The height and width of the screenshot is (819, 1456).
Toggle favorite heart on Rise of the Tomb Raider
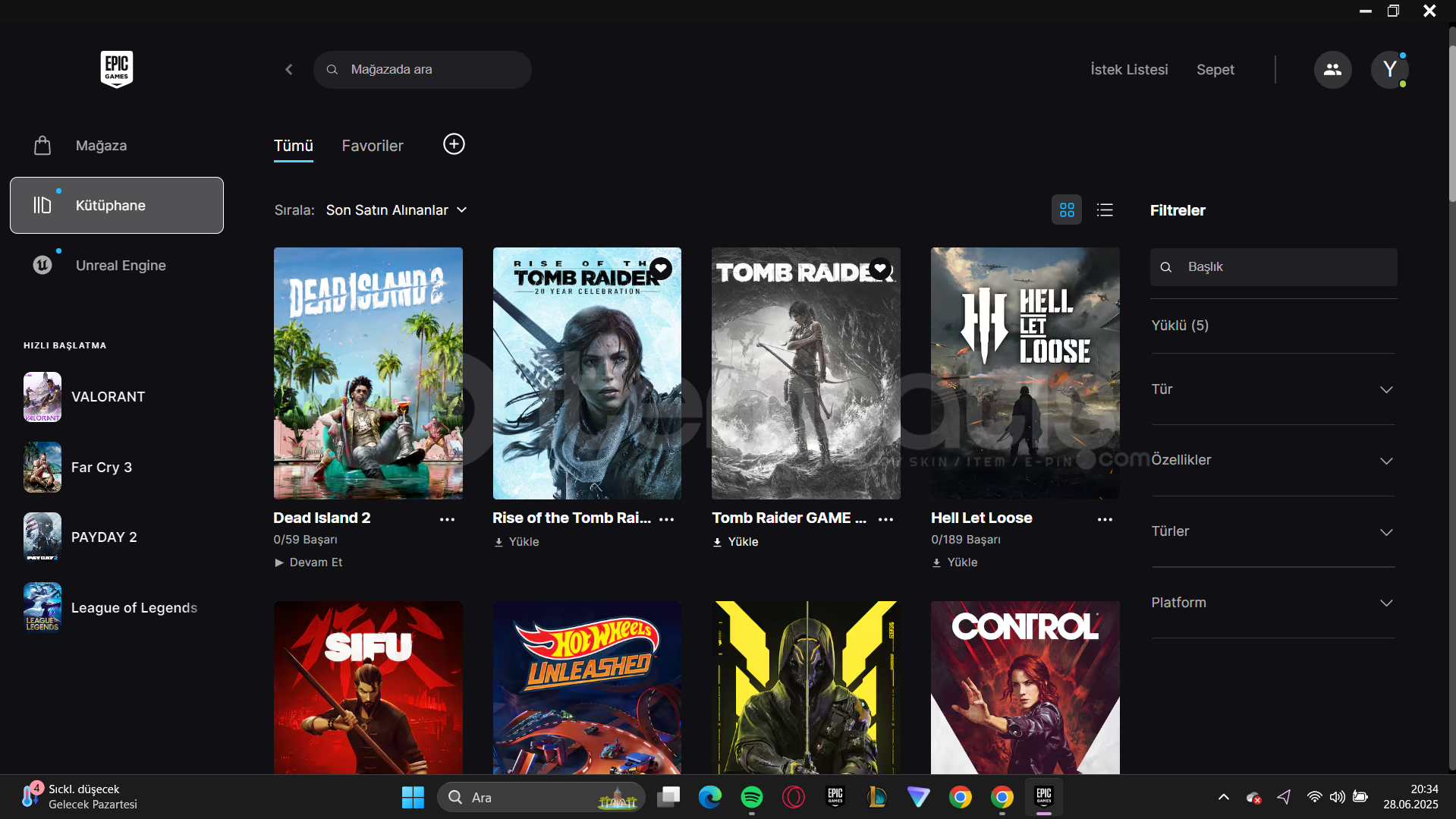[x=661, y=268]
